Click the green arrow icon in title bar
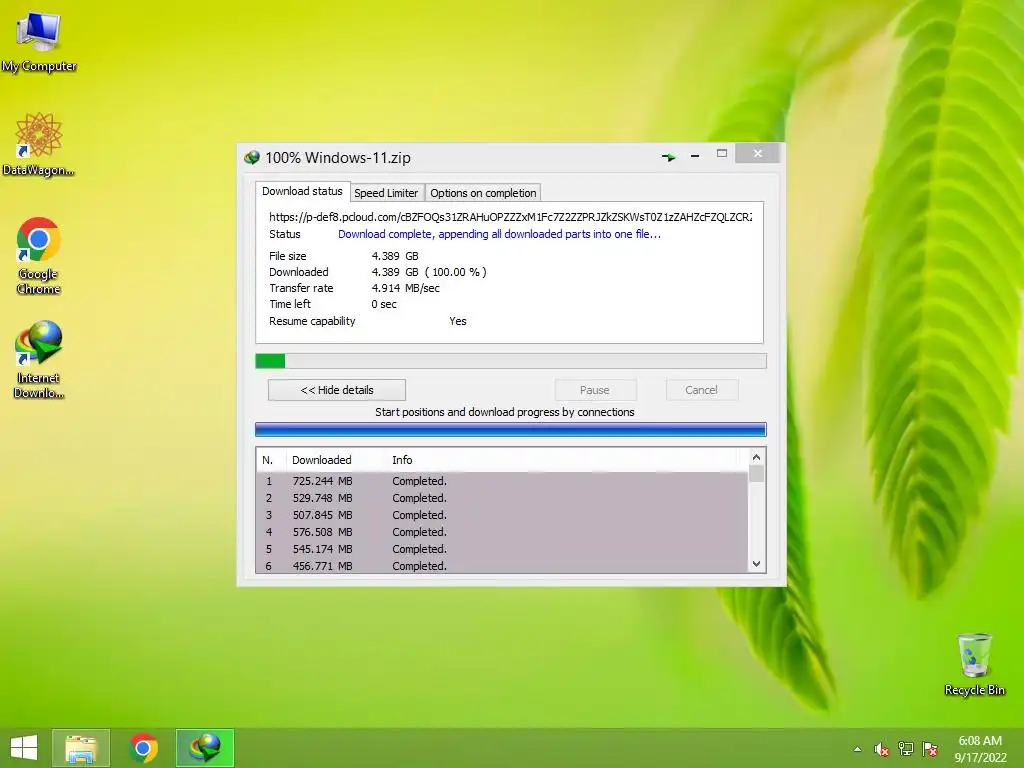 [669, 157]
